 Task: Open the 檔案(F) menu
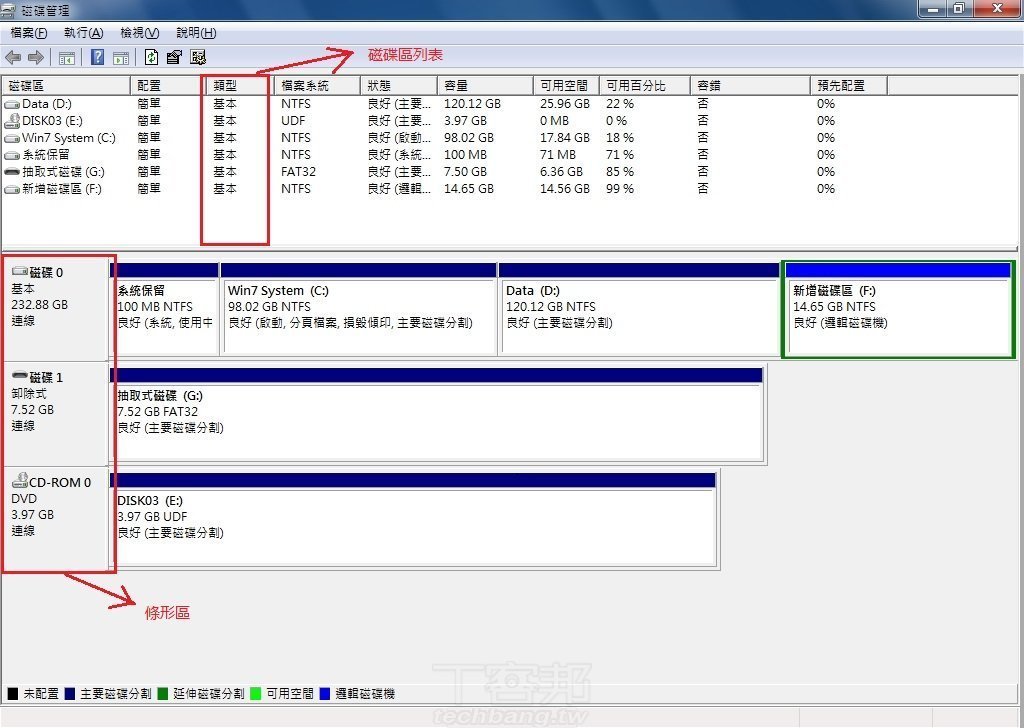[29, 33]
